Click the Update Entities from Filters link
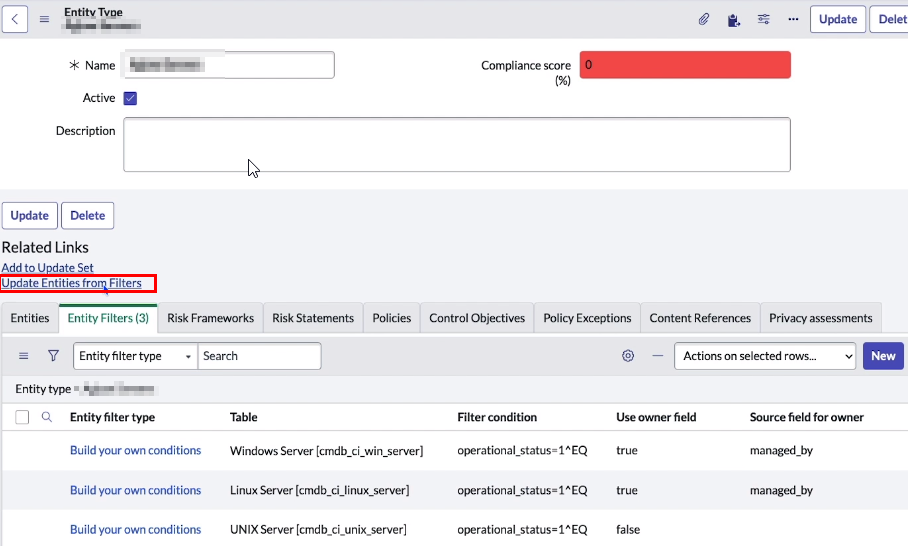The width and height of the screenshot is (908, 546). [72, 283]
